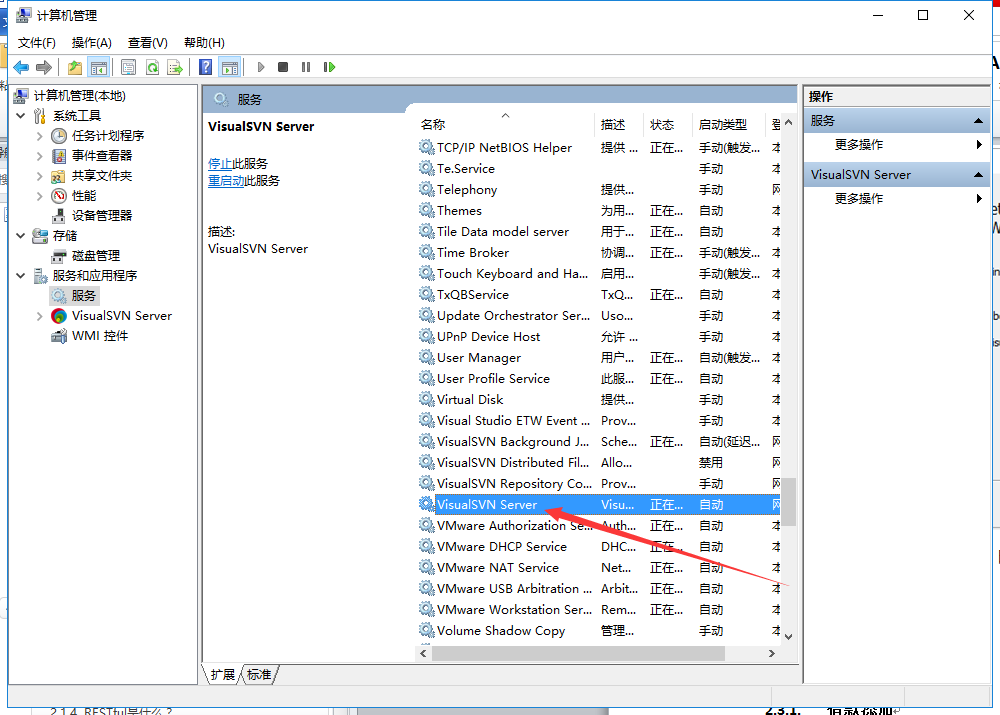Screen dimensions: 1000x715
Task: Open 更多操作 under 服务 actions
Action: 859,145
